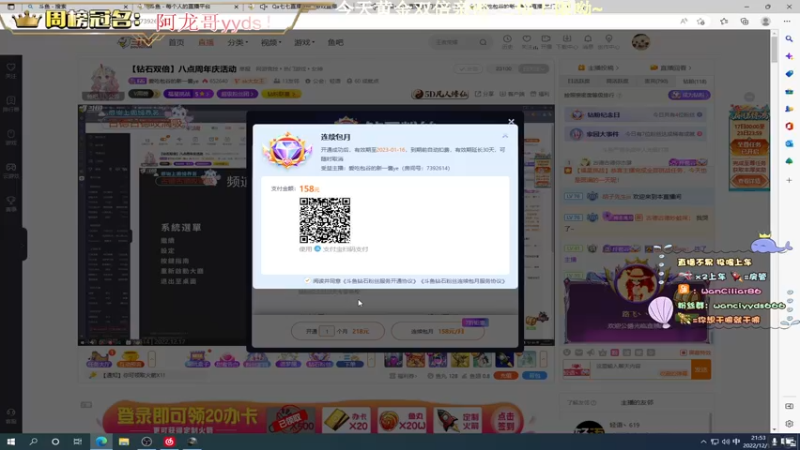Screen dimensions: 800x450
Task: Click the Microsoft Edge taskbar icon
Action: click(x=102, y=441)
